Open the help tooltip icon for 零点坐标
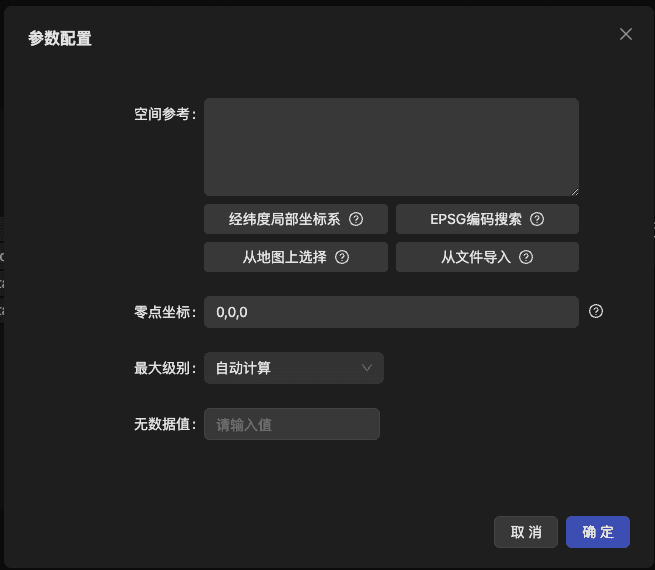Screen dimensions: 655x570 (x=596, y=311)
